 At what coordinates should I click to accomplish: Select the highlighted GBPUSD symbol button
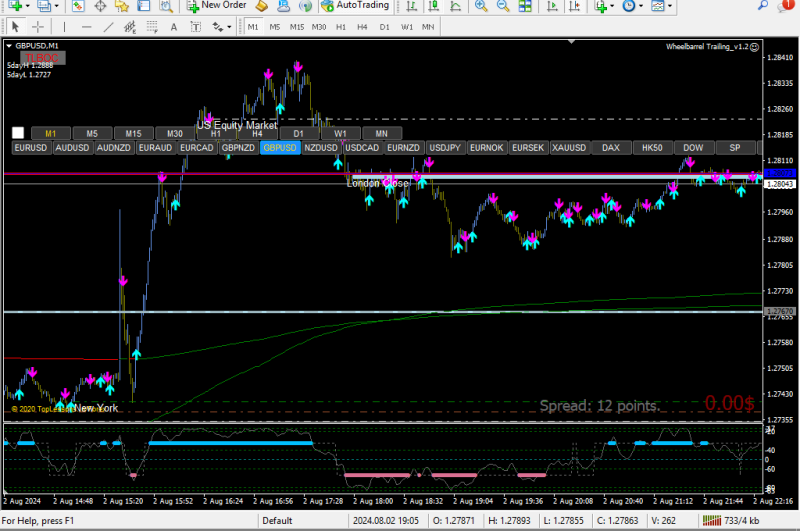(x=280, y=148)
